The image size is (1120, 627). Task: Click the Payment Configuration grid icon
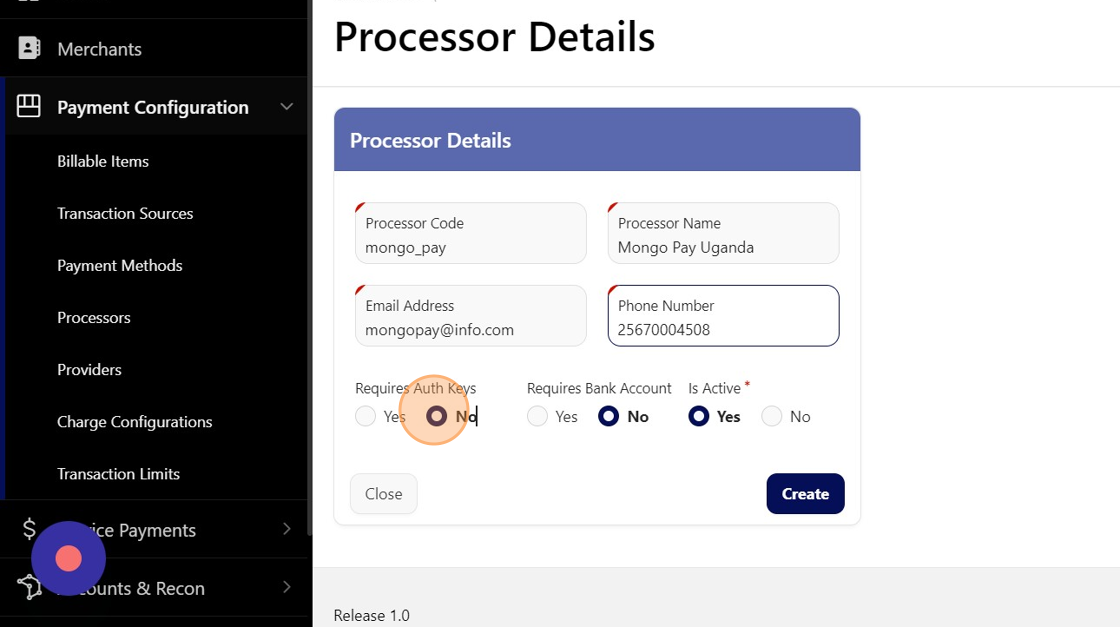click(x=29, y=106)
